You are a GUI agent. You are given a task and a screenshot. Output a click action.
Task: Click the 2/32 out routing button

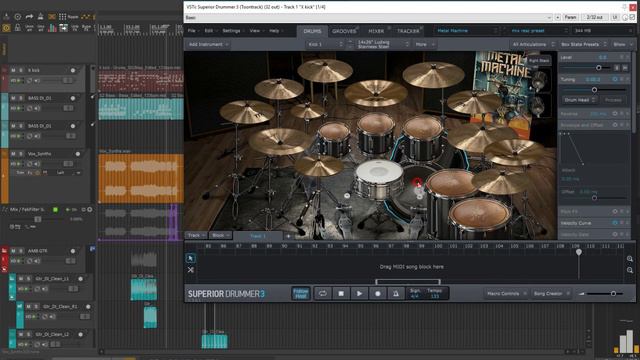(x=595, y=17)
